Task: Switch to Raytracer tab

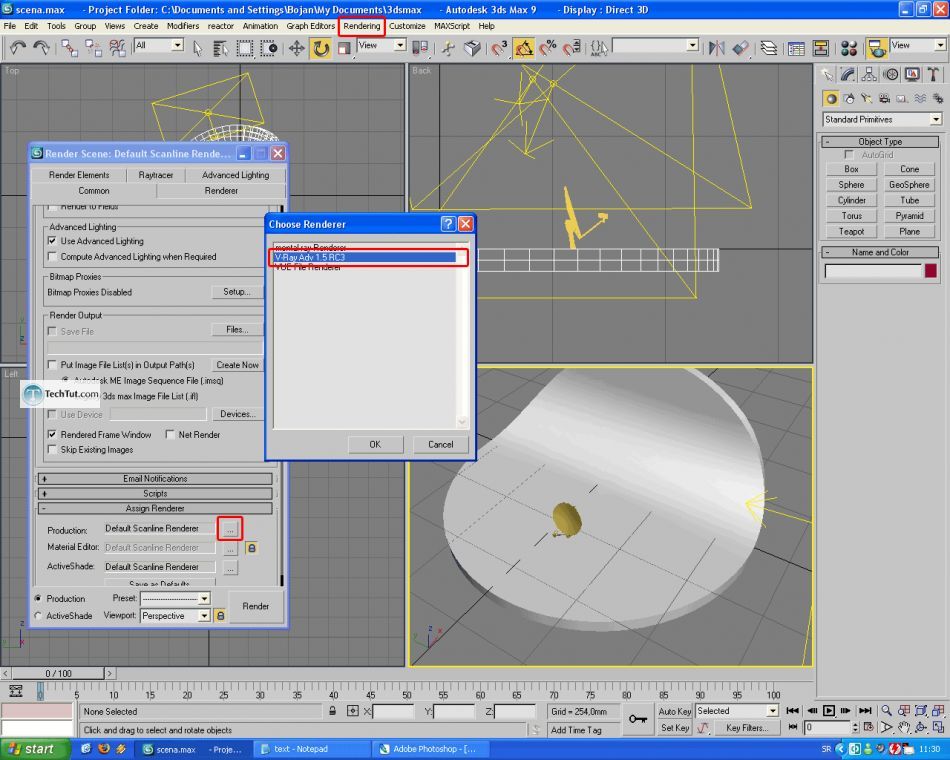Action: [x=156, y=175]
